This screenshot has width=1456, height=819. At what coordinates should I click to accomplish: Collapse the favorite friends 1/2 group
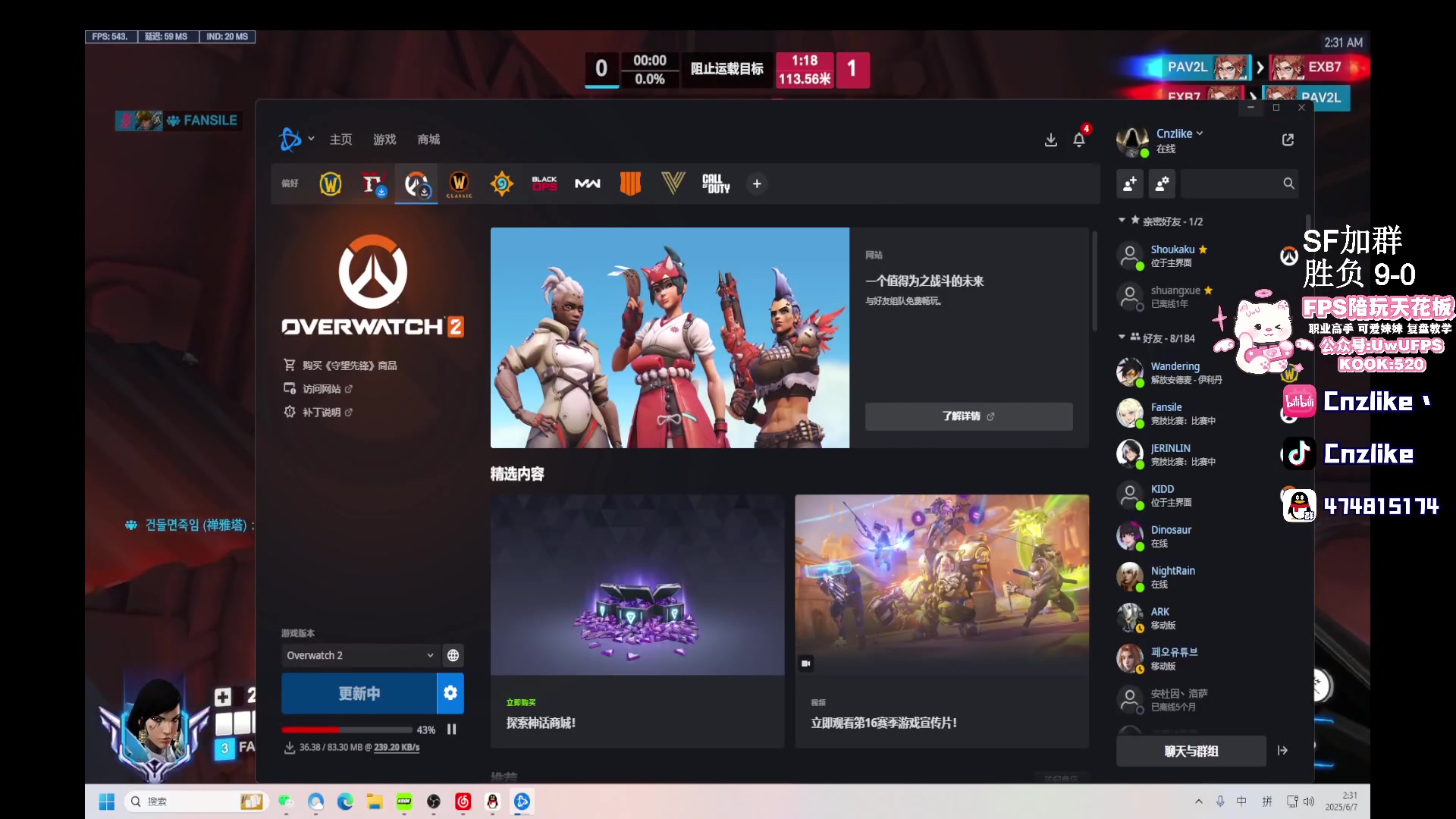[1122, 221]
